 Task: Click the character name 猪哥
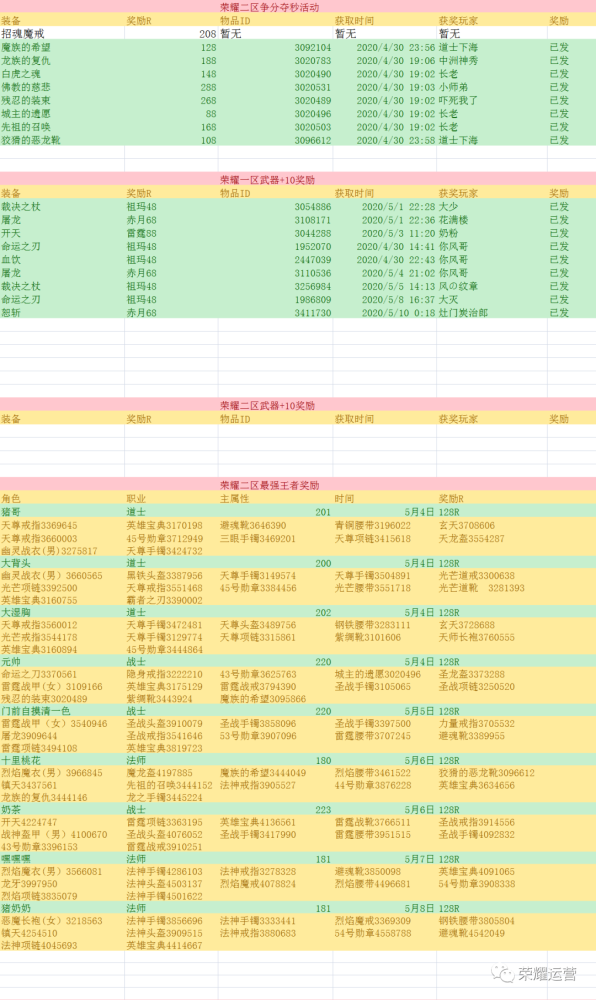[11, 512]
